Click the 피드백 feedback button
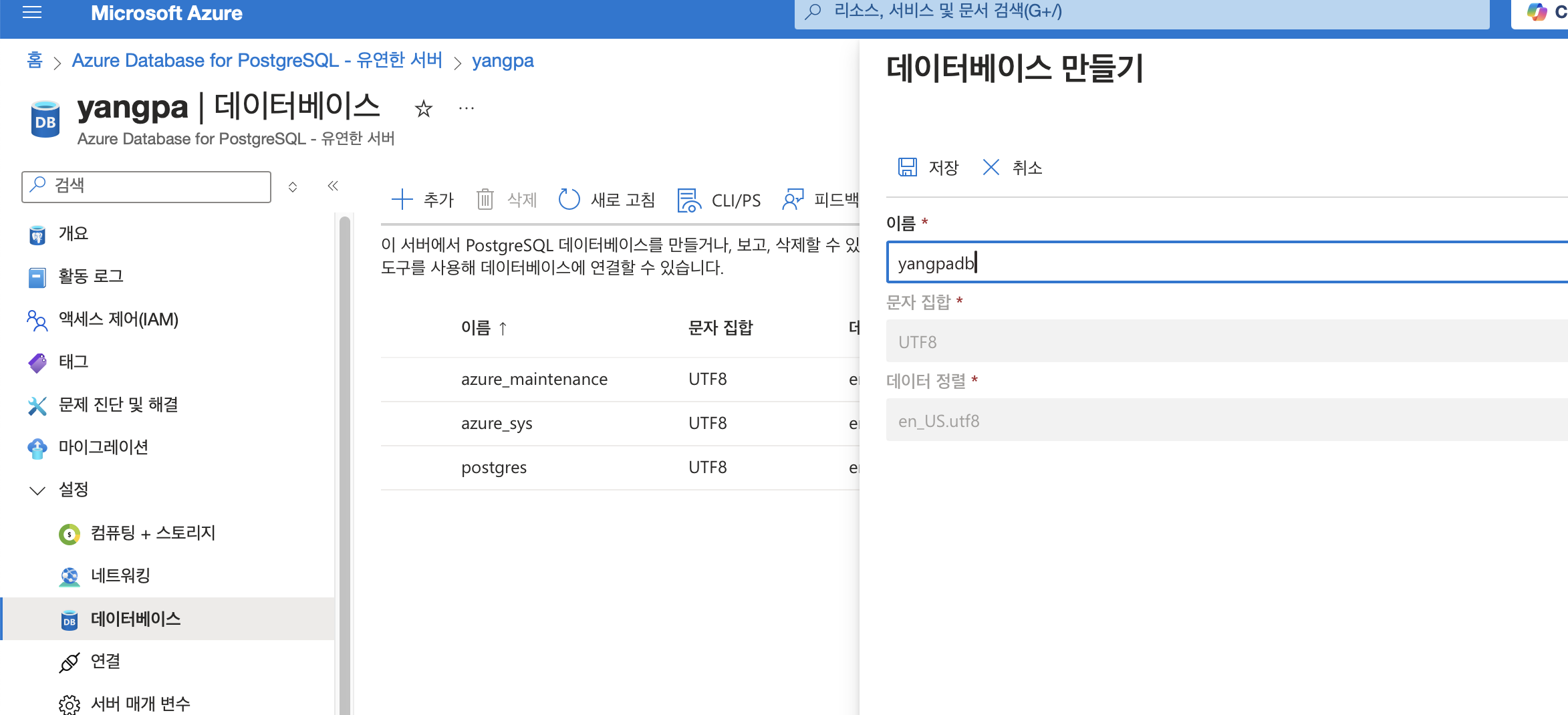Screen dimensions: 1568x715 tap(821, 200)
